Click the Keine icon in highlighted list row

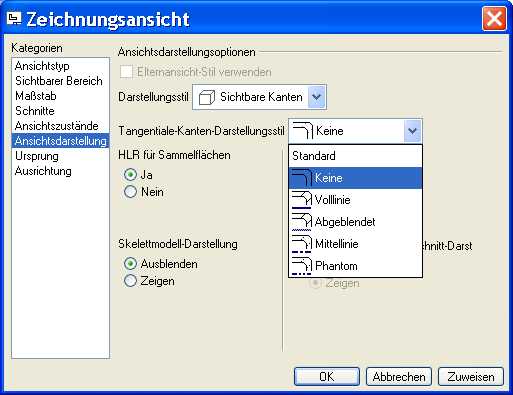click(302, 178)
